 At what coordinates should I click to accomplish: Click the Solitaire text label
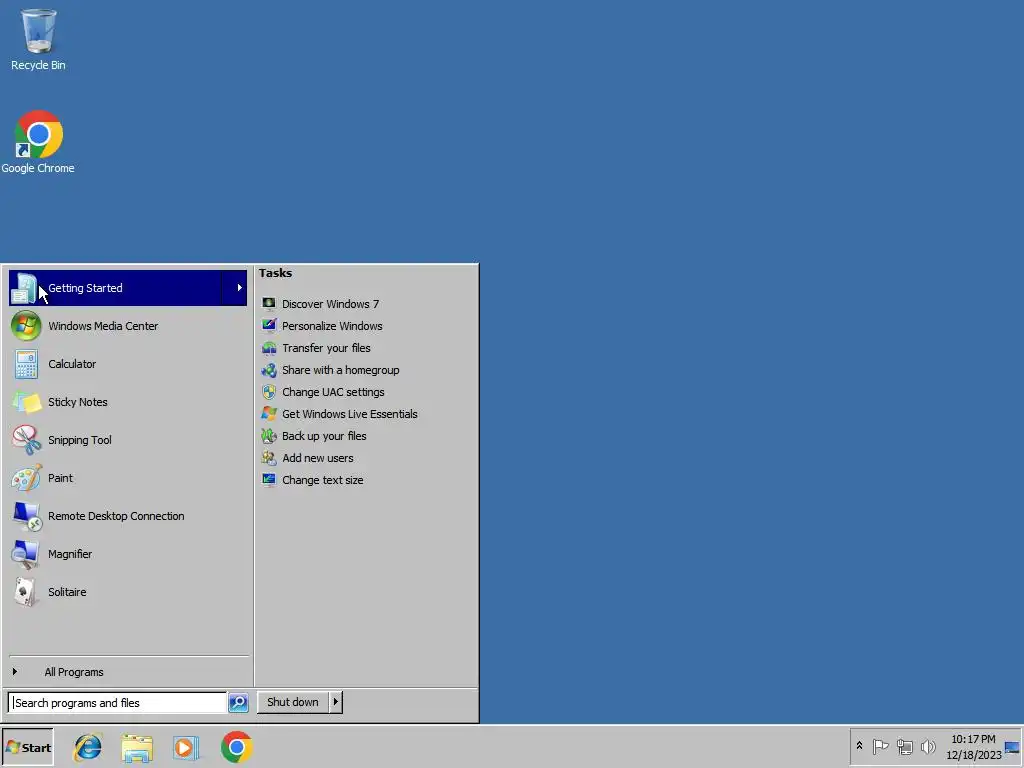(x=67, y=592)
